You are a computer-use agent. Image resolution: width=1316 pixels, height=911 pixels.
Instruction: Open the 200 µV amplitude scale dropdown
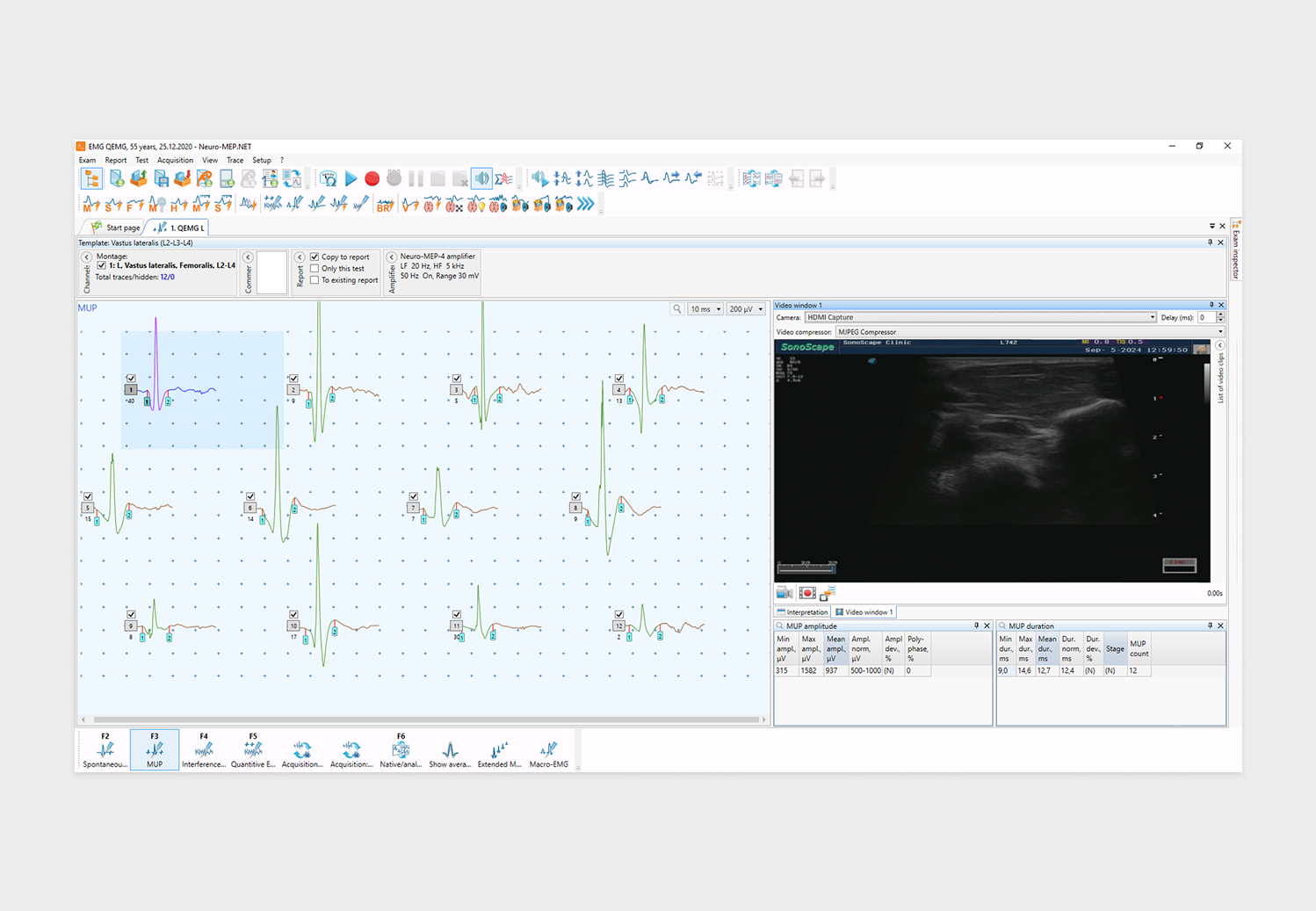[x=747, y=309]
